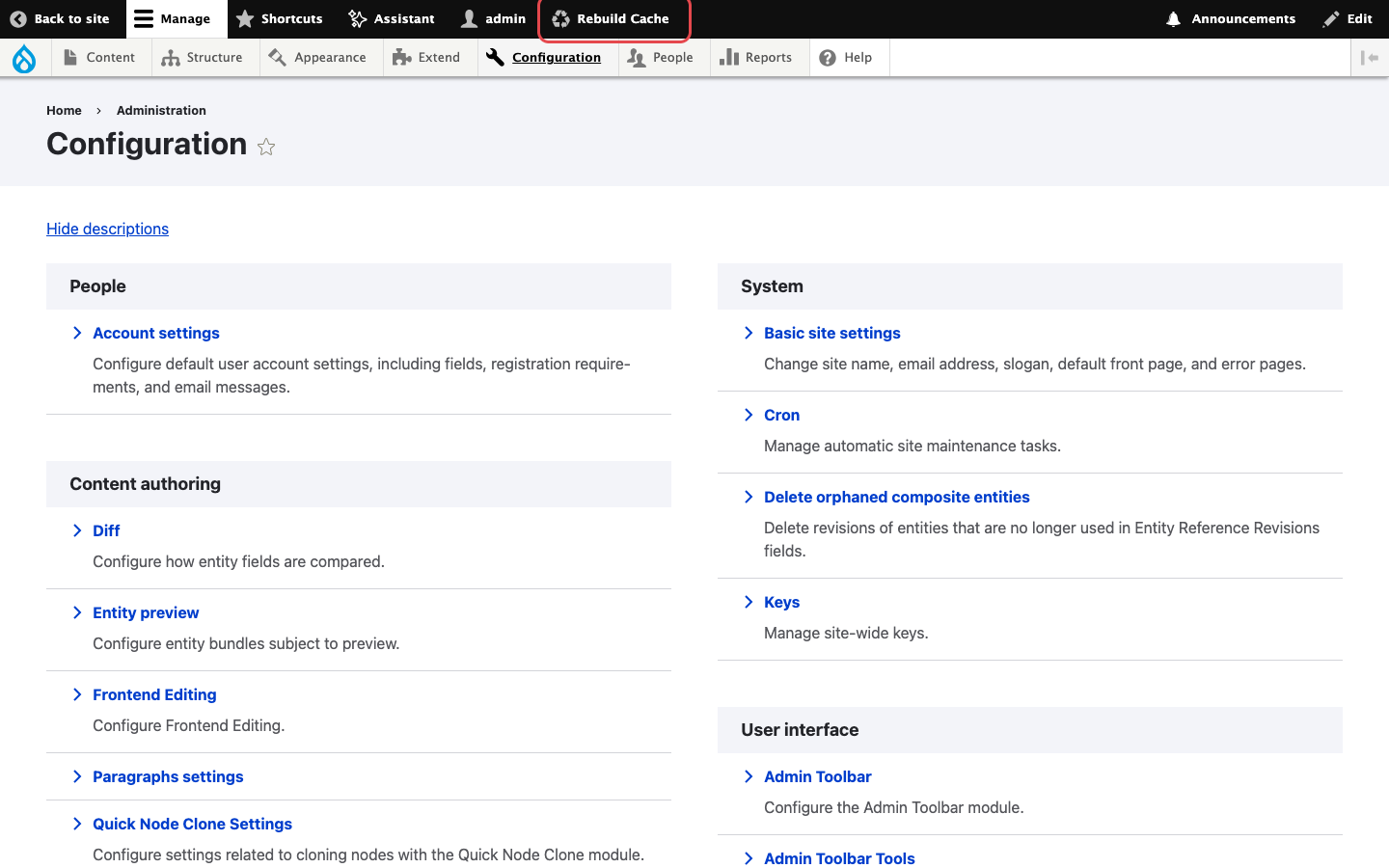This screenshot has height=868, width=1389.
Task: Click the admin user icon
Action: click(x=470, y=18)
